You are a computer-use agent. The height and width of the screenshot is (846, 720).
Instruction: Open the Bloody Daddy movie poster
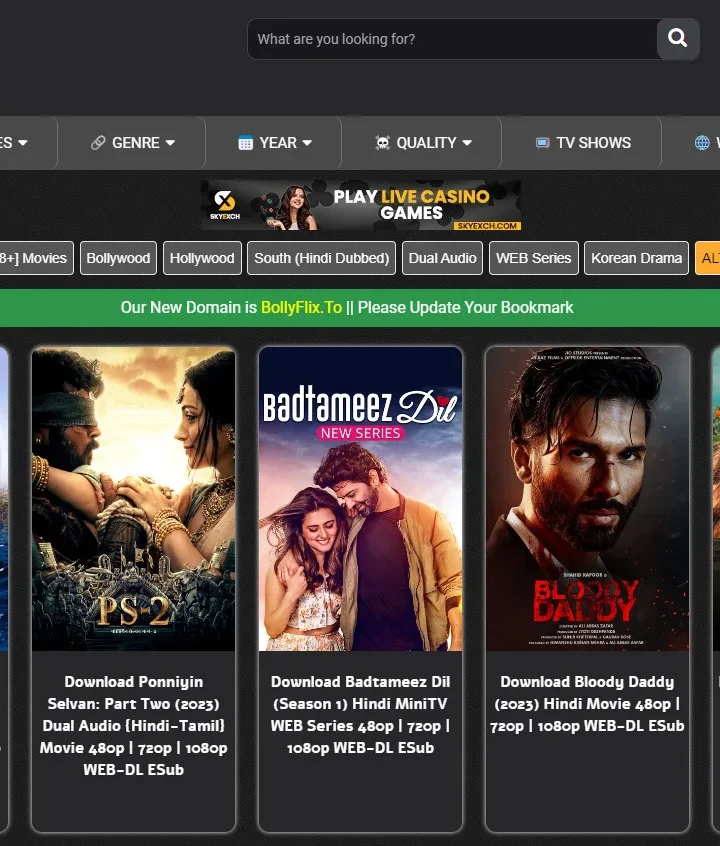click(x=587, y=499)
